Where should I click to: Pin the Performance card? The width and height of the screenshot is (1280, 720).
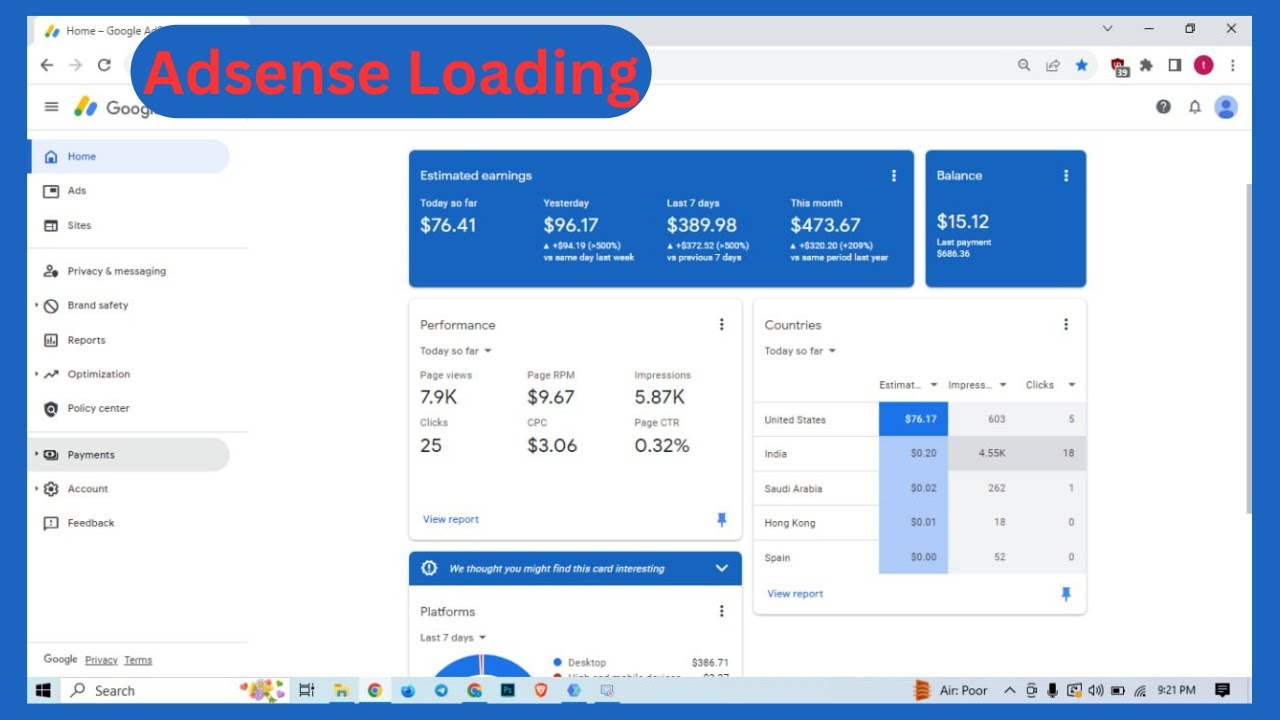click(722, 520)
